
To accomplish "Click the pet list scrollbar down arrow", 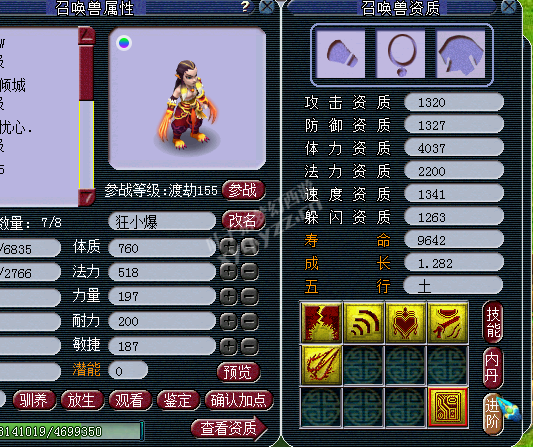I will pyautogui.click(x=86, y=197).
